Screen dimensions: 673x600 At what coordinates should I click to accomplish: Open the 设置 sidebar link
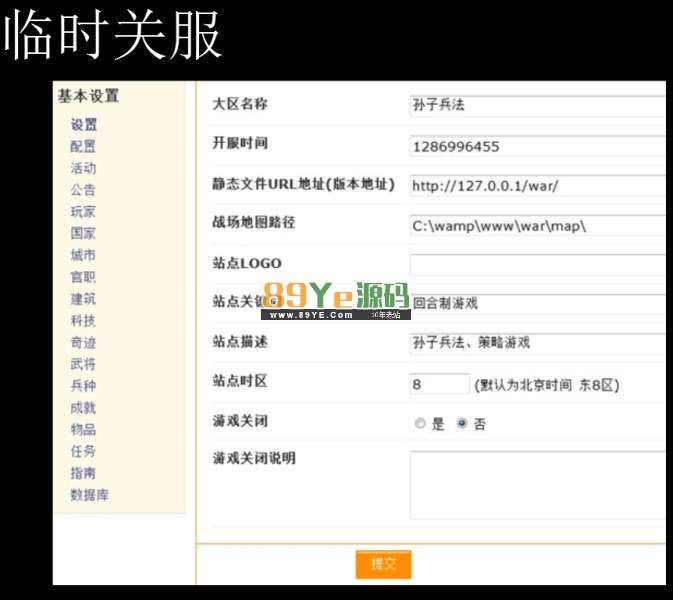(84, 125)
